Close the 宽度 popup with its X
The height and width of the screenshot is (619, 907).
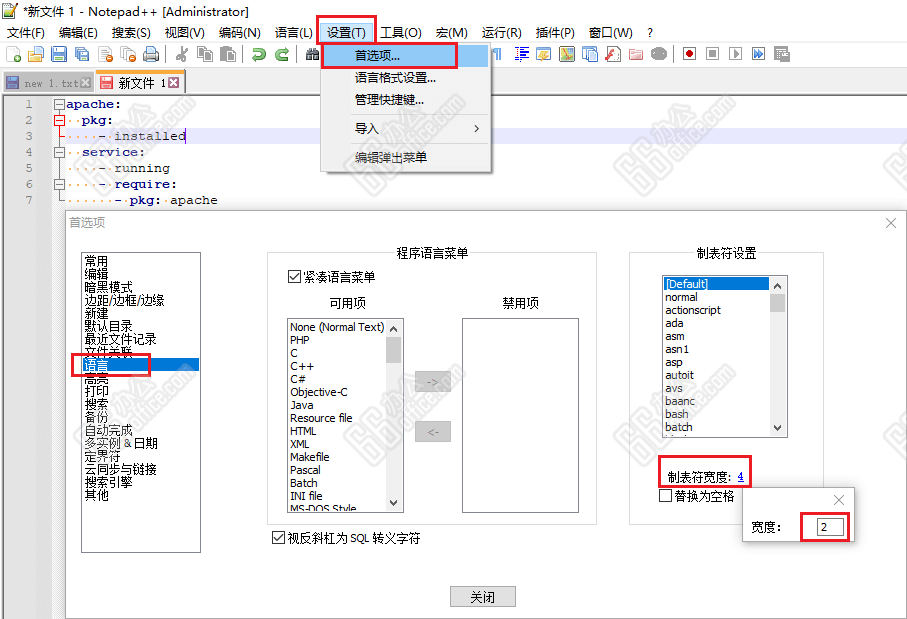coord(839,500)
